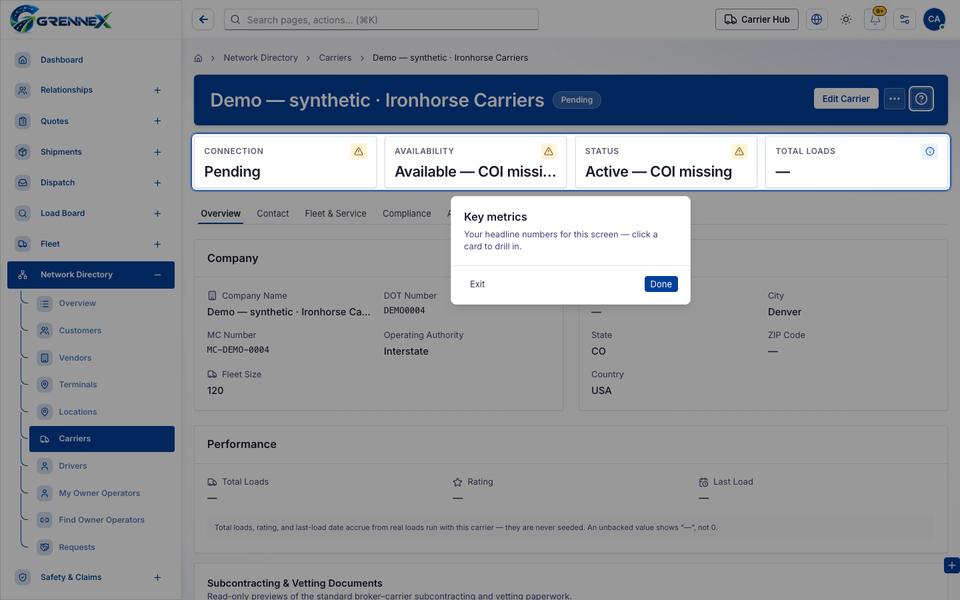Switch to the Contact tab
The height and width of the screenshot is (600, 960).
pos(272,214)
